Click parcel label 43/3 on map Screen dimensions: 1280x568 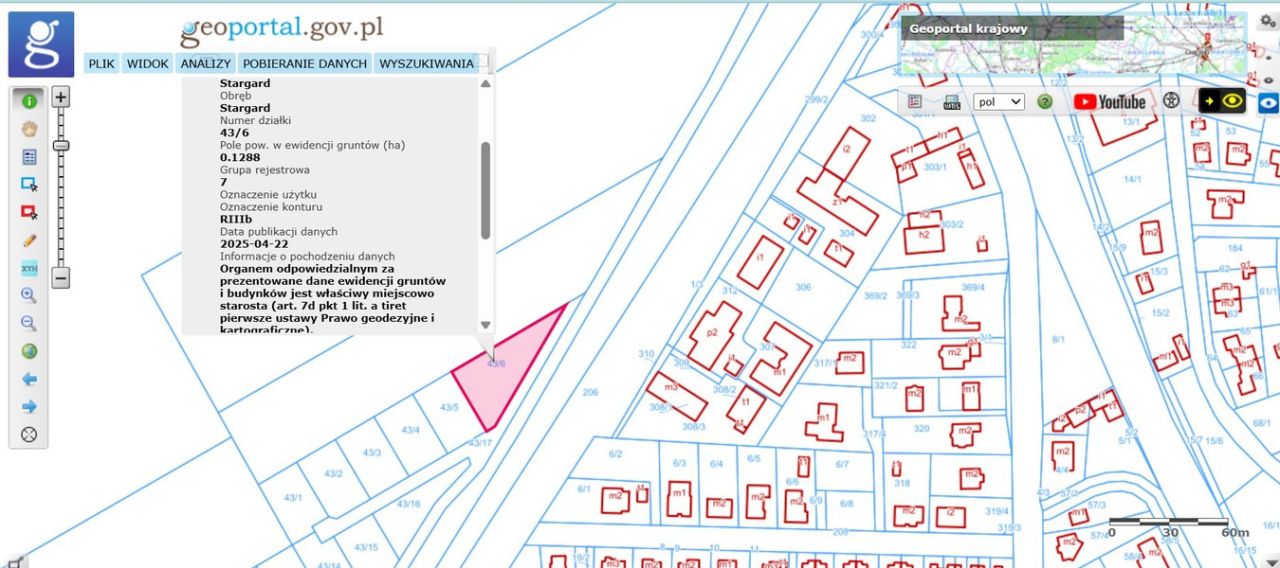[x=372, y=453]
